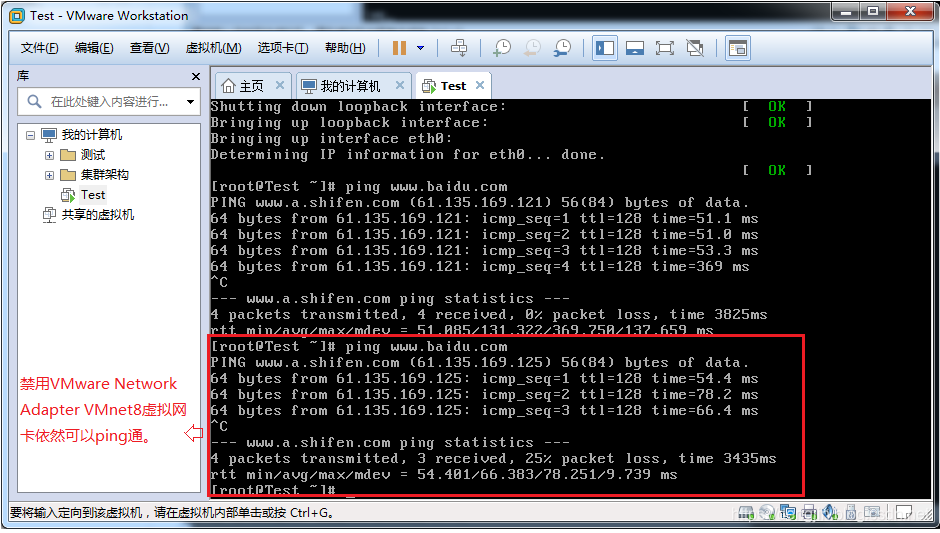Image resolution: width=940 pixels, height=533 pixels.
Task: Close the Test tab
Action: click(480, 86)
